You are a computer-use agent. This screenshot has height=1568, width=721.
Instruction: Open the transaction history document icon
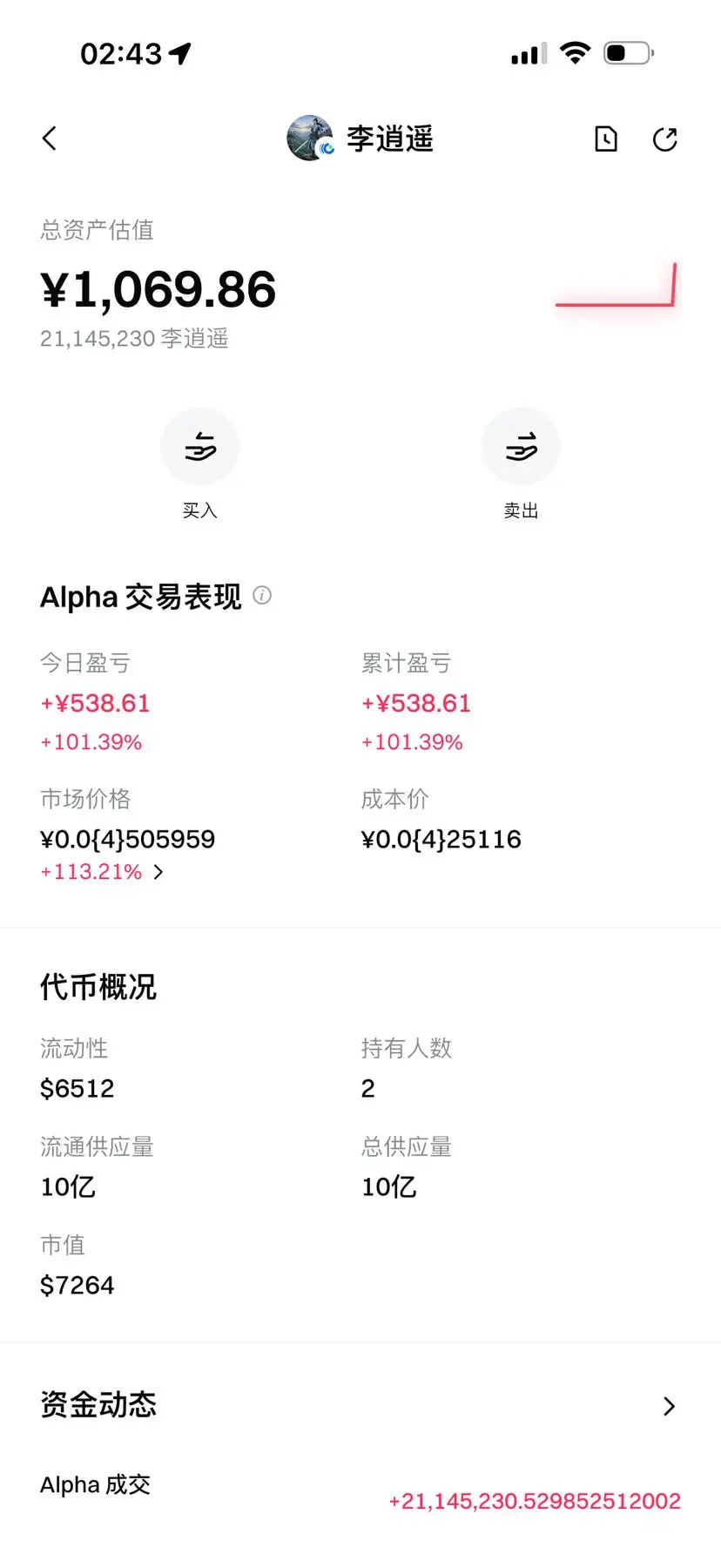point(606,139)
